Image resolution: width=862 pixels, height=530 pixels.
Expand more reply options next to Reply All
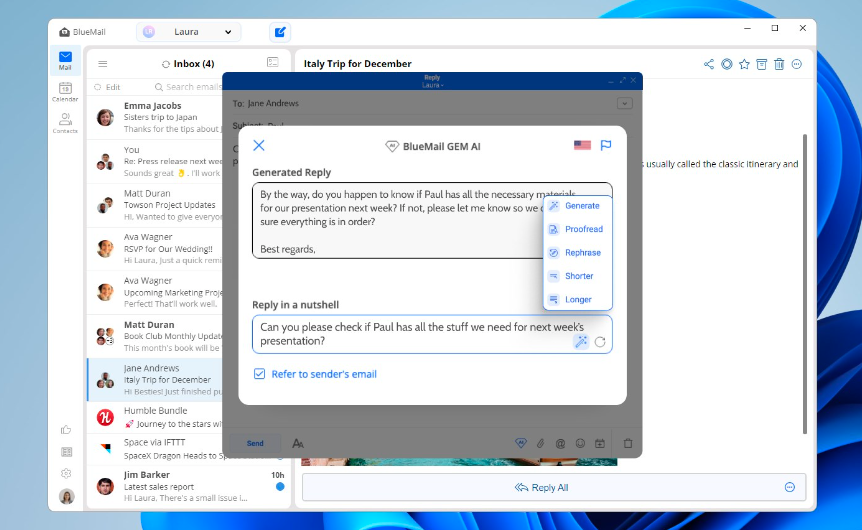789,487
